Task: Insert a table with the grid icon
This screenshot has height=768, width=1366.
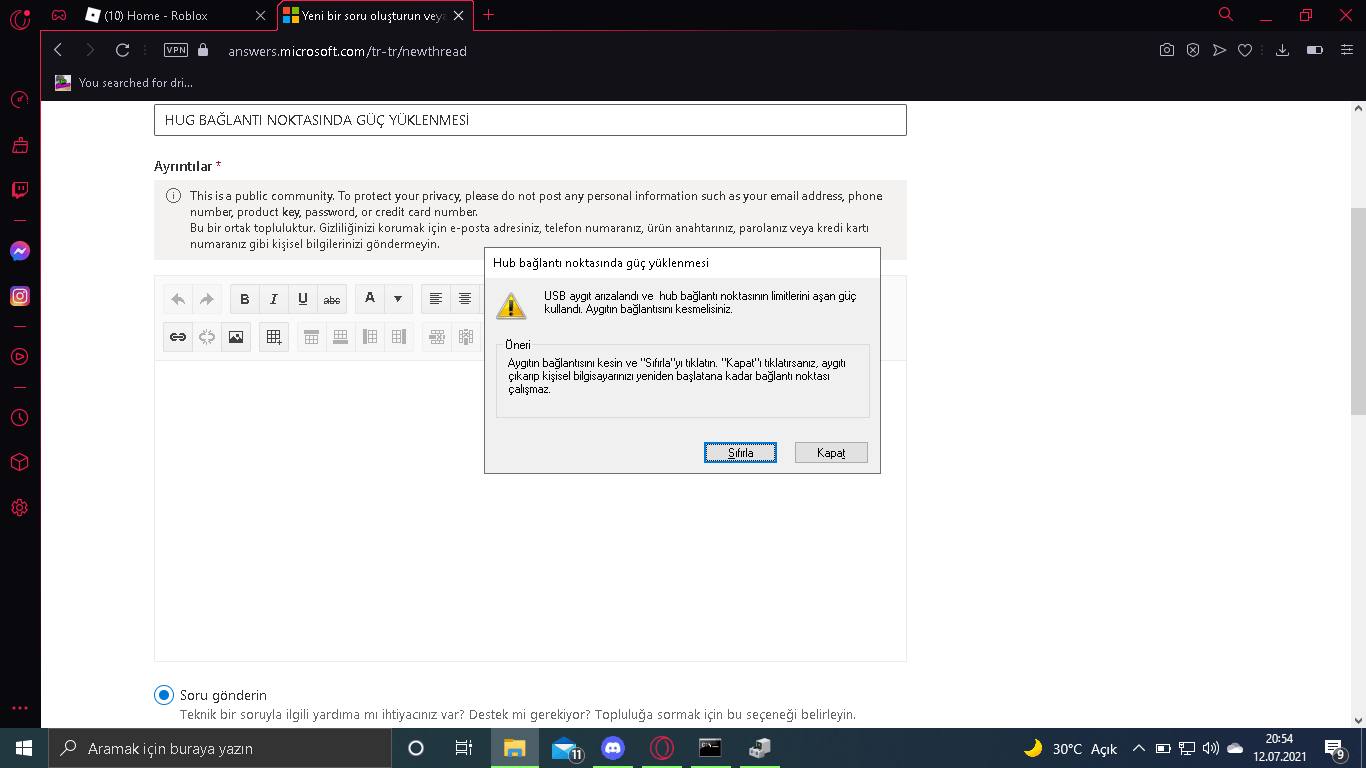Action: click(x=274, y=337)
